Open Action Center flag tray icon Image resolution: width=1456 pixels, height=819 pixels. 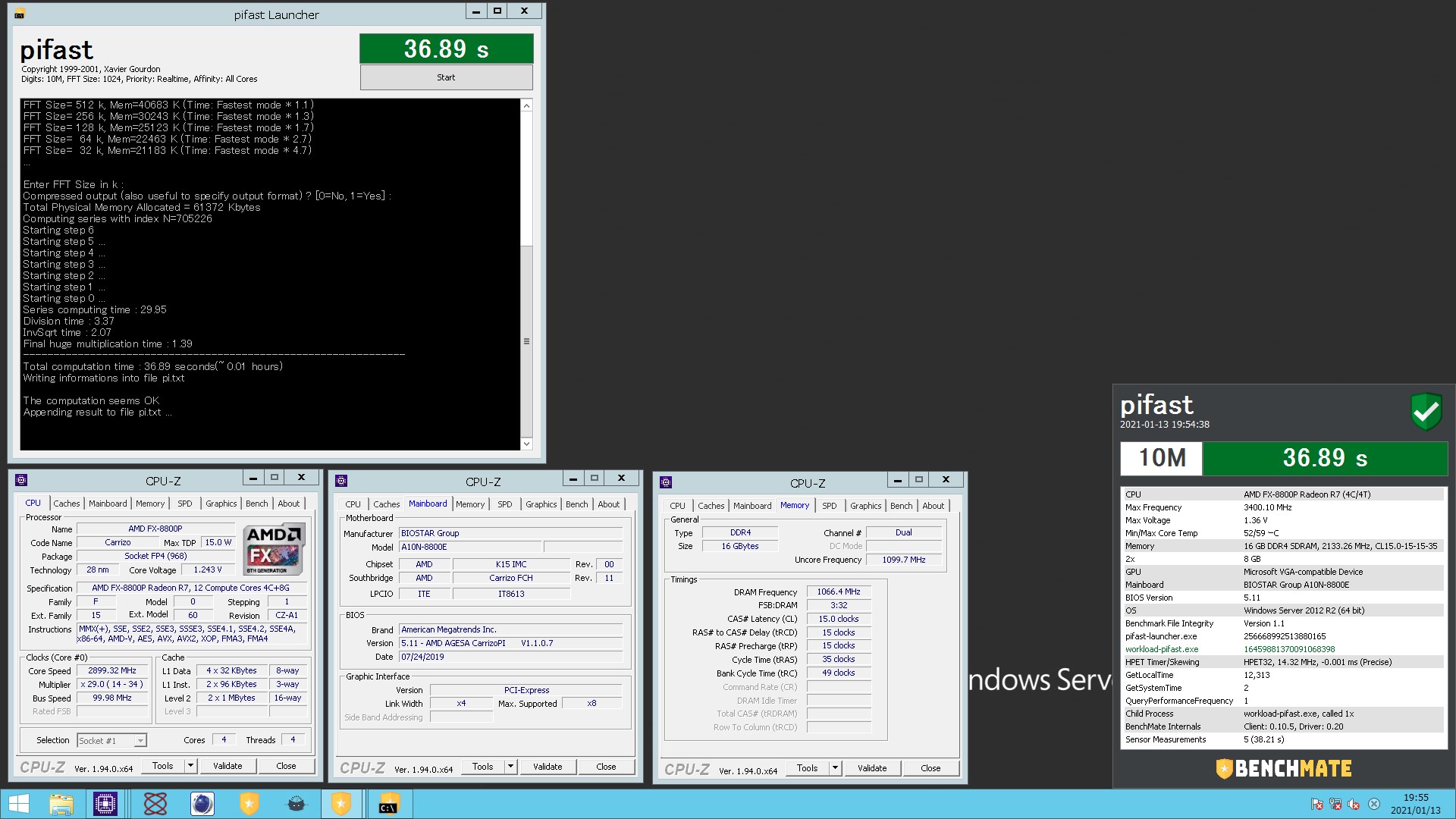pos(1317,805)
